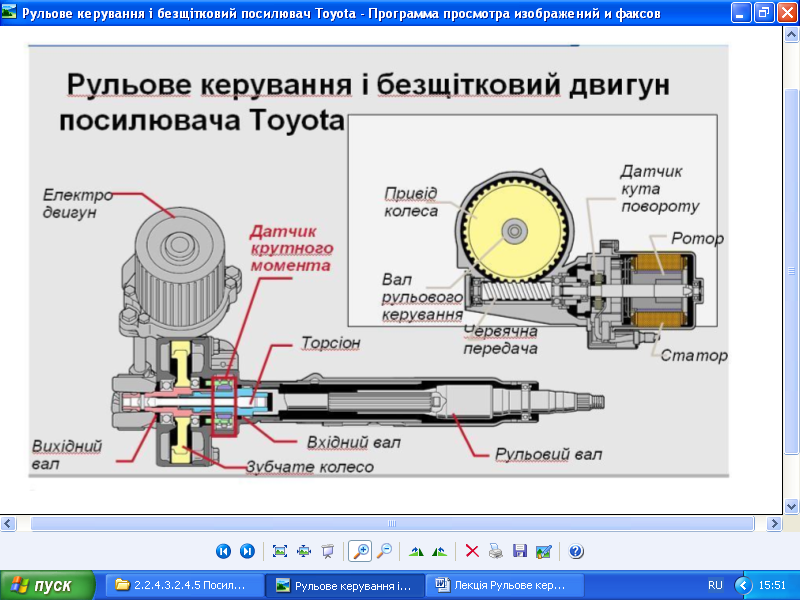Click the vertical scrollbar down arrow
This screenshot has width=800, height=600.
[x=791, y=506]
